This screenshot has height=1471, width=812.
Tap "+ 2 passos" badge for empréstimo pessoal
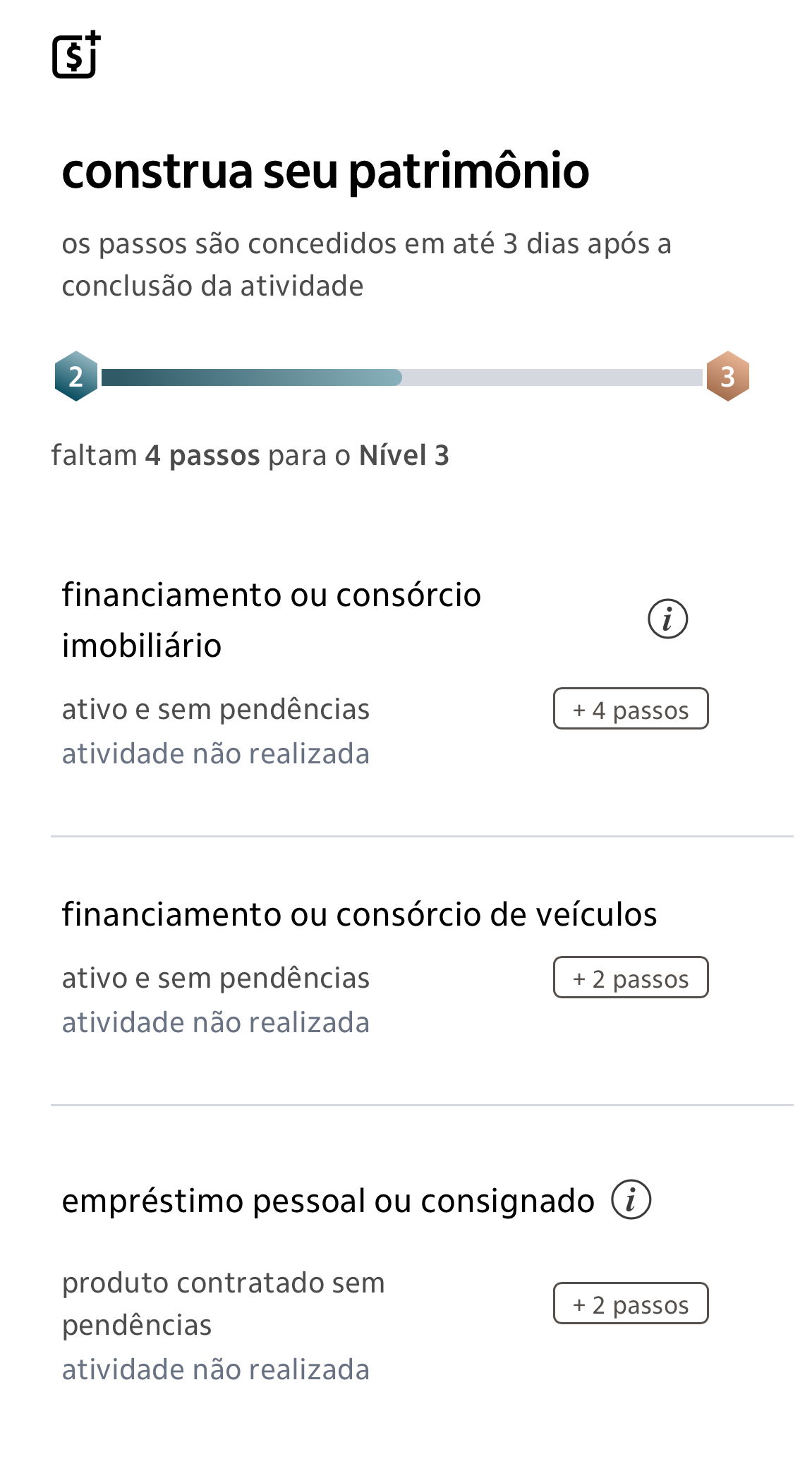click(x=631, y=1304)
